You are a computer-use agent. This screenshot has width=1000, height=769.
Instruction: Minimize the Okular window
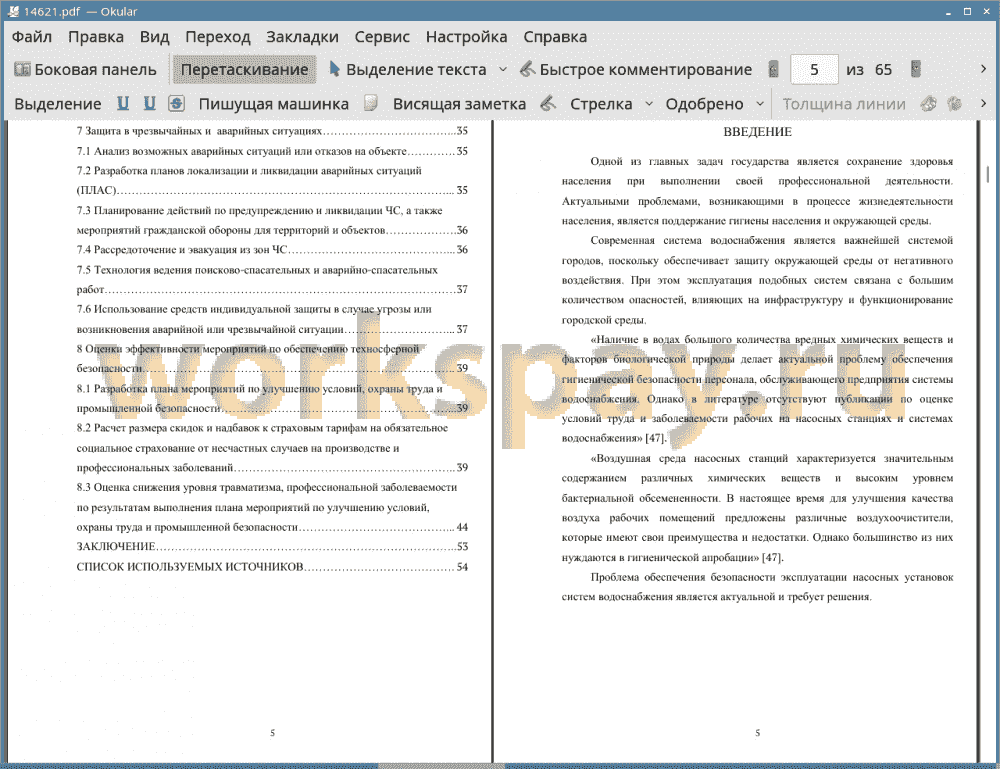tap(948, 12)
